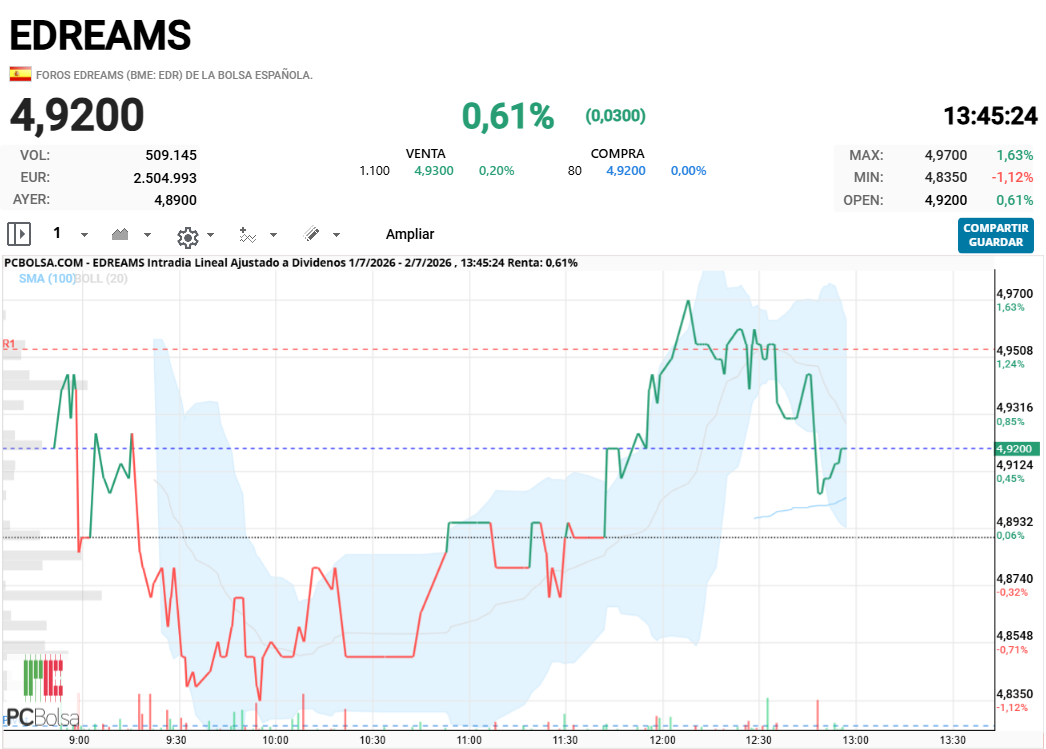
Task: Expand the indicators dropdown arrow
Action: [274, 235]
